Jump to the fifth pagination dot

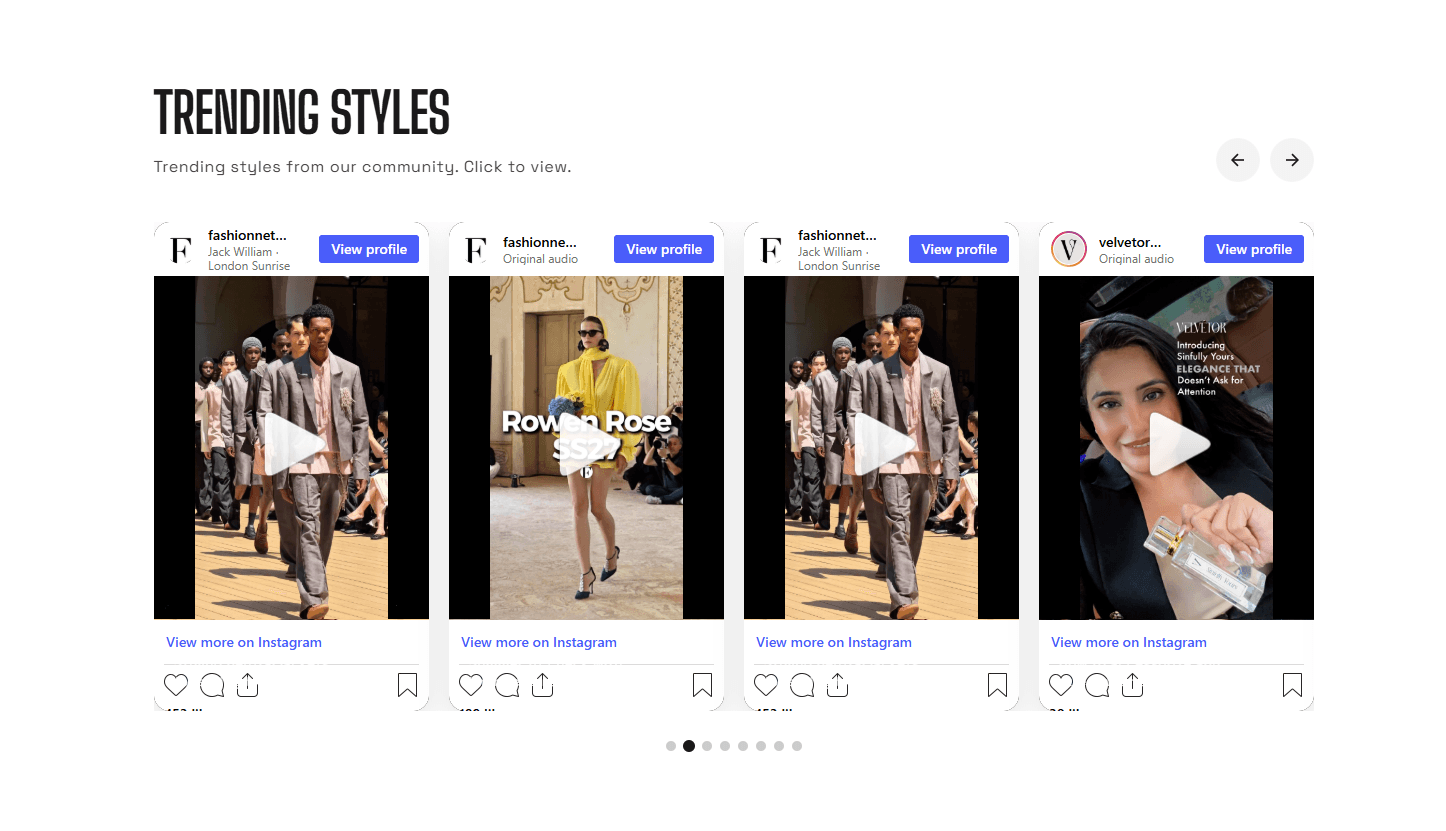coord(743,746)
